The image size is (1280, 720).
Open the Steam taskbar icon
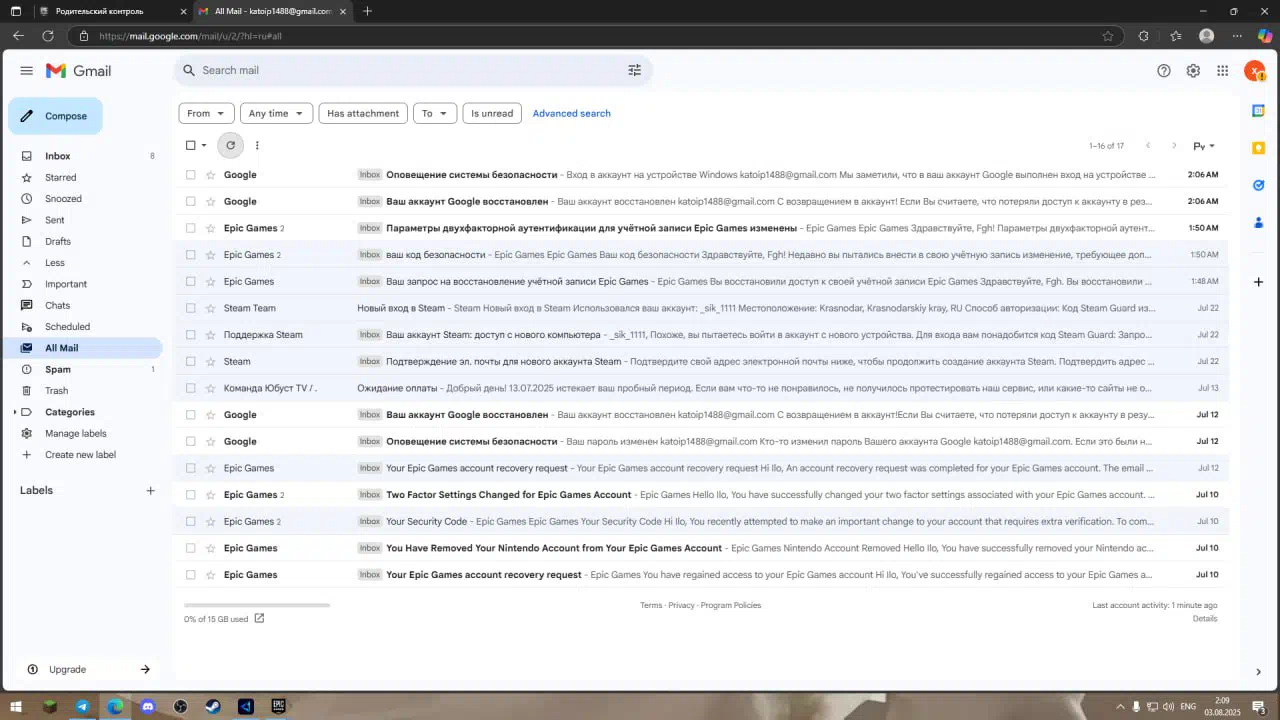tap(213, 706)
